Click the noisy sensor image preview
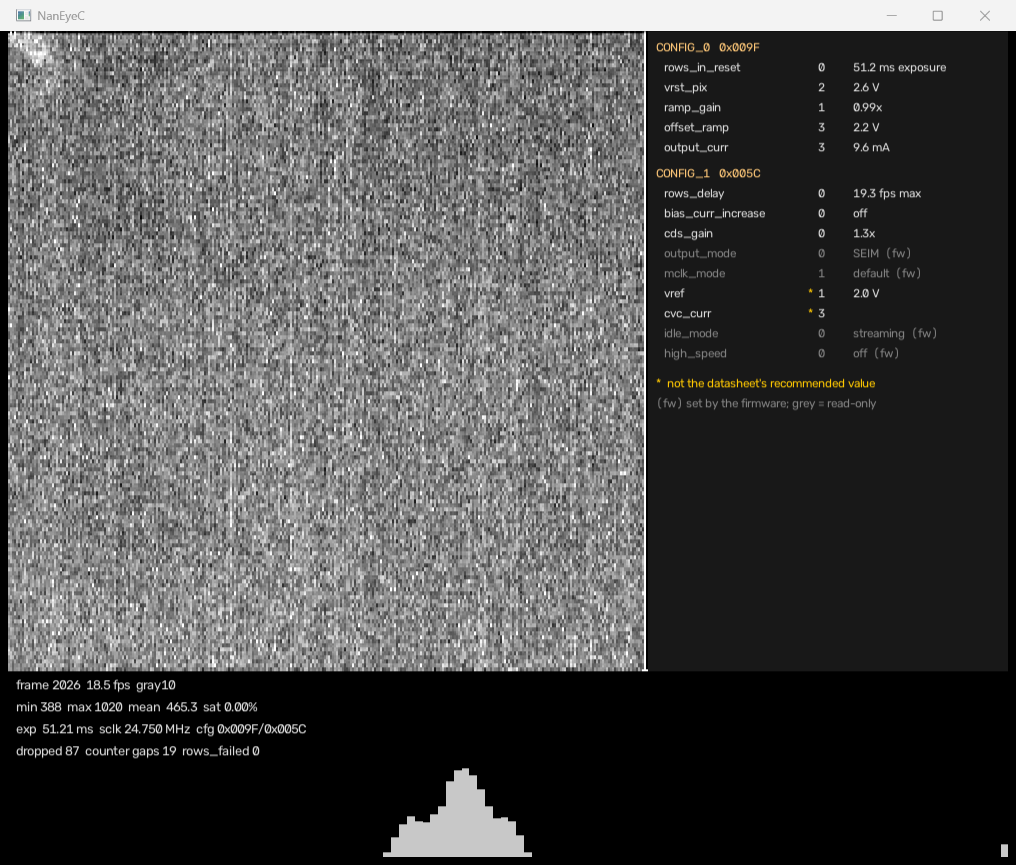 click(327, 351)
